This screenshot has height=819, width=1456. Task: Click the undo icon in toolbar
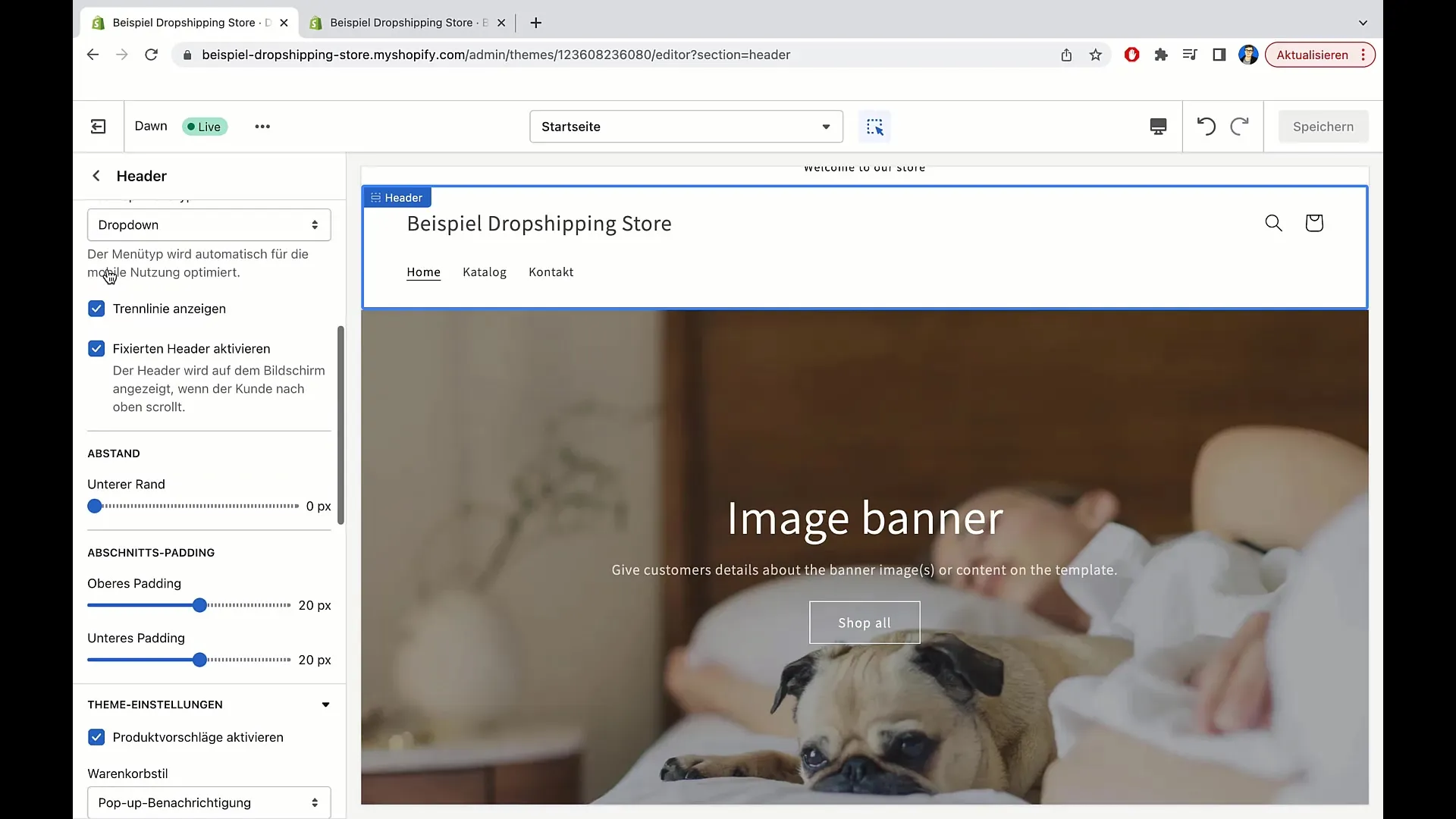pos(1206,126)
